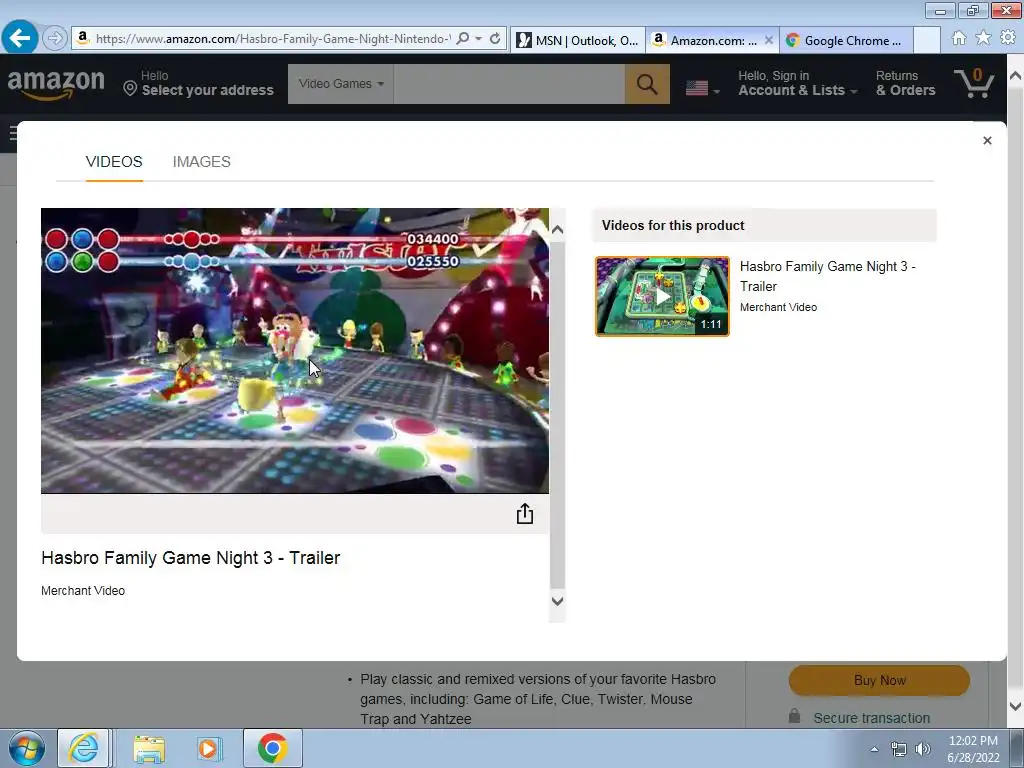Viewport: 1024px width, 768px height.
Task: Click the browser back arrow button
Action: pyautogui.click(x=20, y=38)
